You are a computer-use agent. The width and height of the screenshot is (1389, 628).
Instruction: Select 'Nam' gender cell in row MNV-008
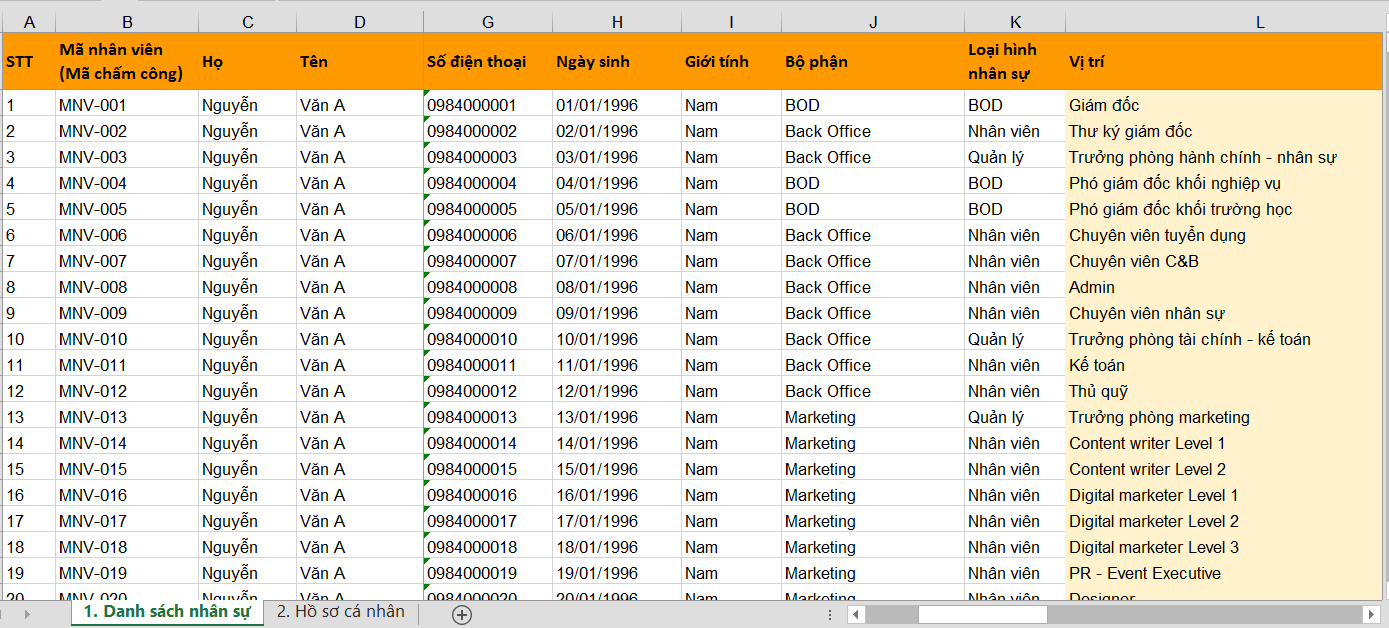[x=732, y=287]
